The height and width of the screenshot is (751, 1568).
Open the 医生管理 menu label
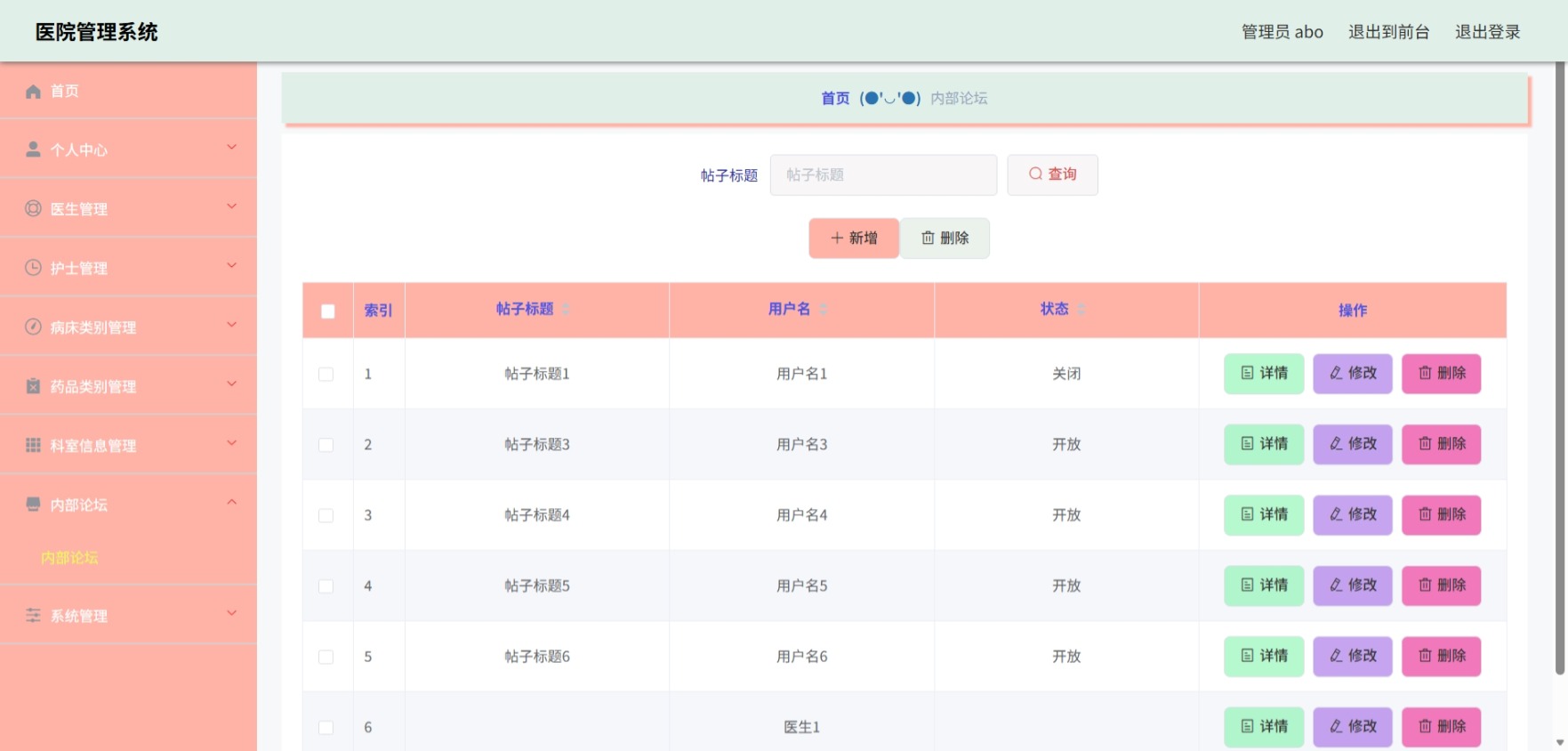click(79, 209)
